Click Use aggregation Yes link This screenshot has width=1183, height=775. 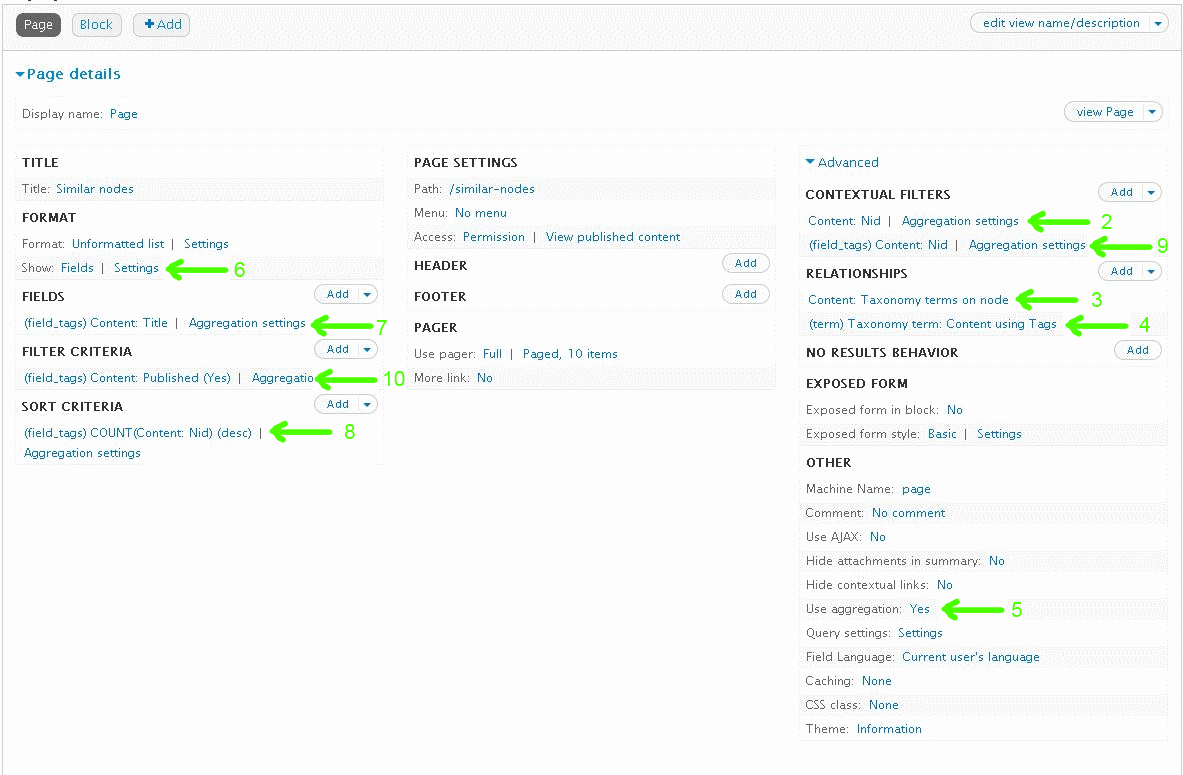(x=920, y=609)
